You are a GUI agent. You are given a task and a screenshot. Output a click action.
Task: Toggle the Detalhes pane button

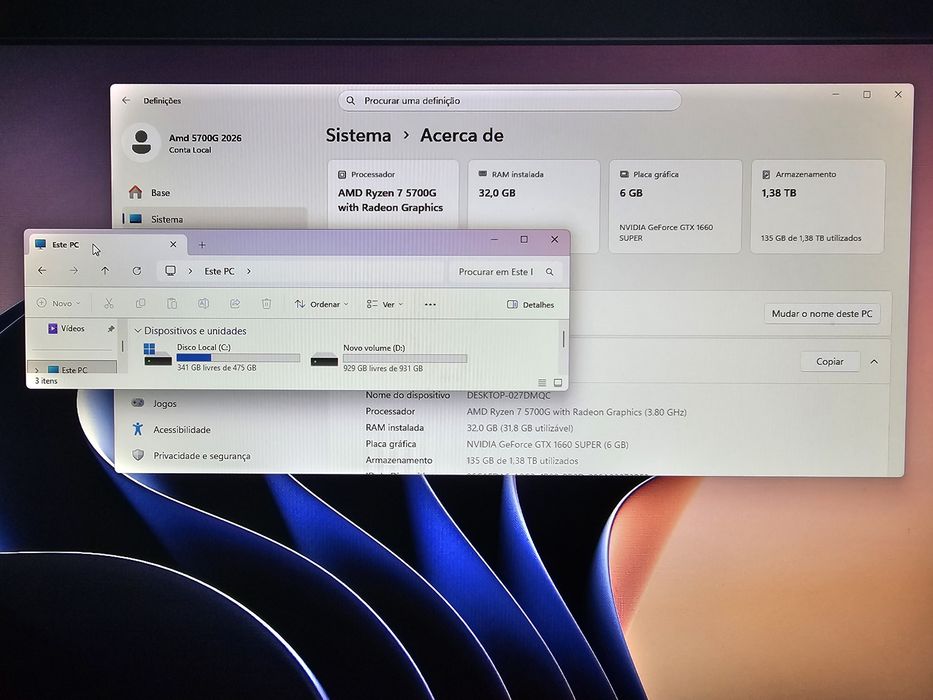(x=530, y=305)
